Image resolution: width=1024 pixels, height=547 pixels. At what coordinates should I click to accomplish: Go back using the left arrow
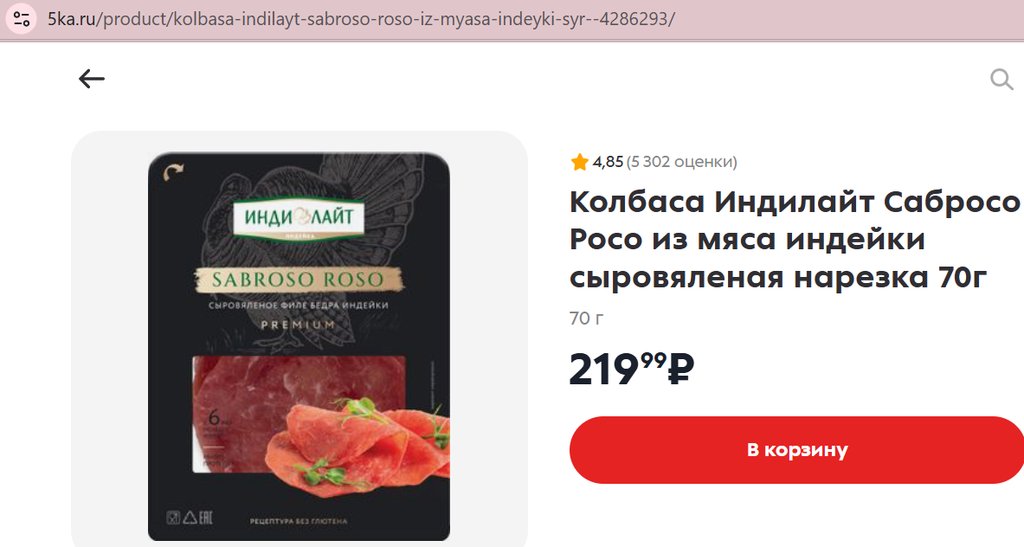point(91,79)
